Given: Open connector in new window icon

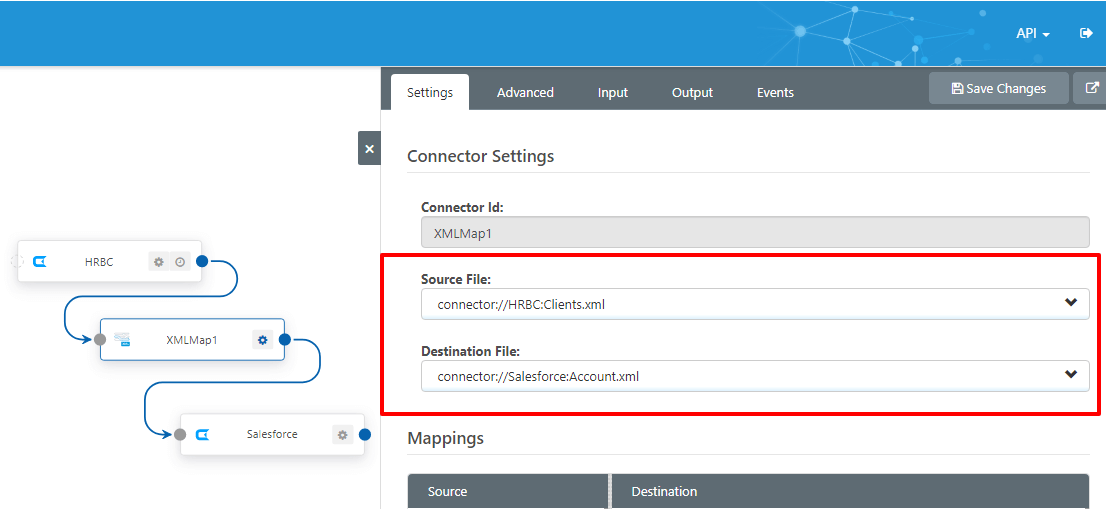Looking at the screenshot, I should click(x=1089, y=88).
